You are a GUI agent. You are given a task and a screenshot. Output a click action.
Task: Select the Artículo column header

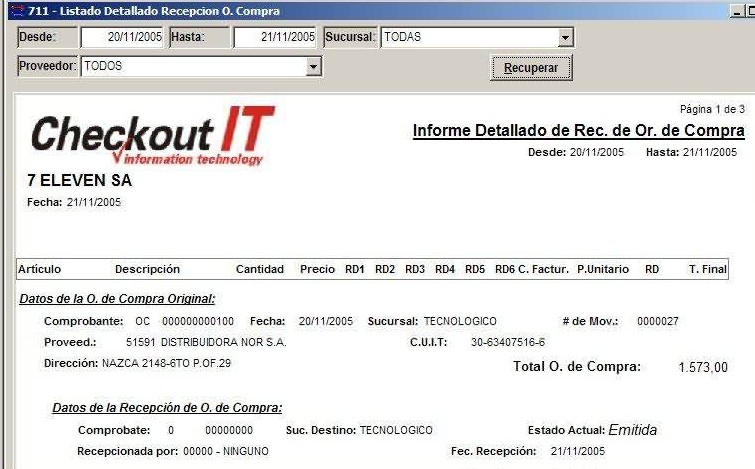(41, 269)
